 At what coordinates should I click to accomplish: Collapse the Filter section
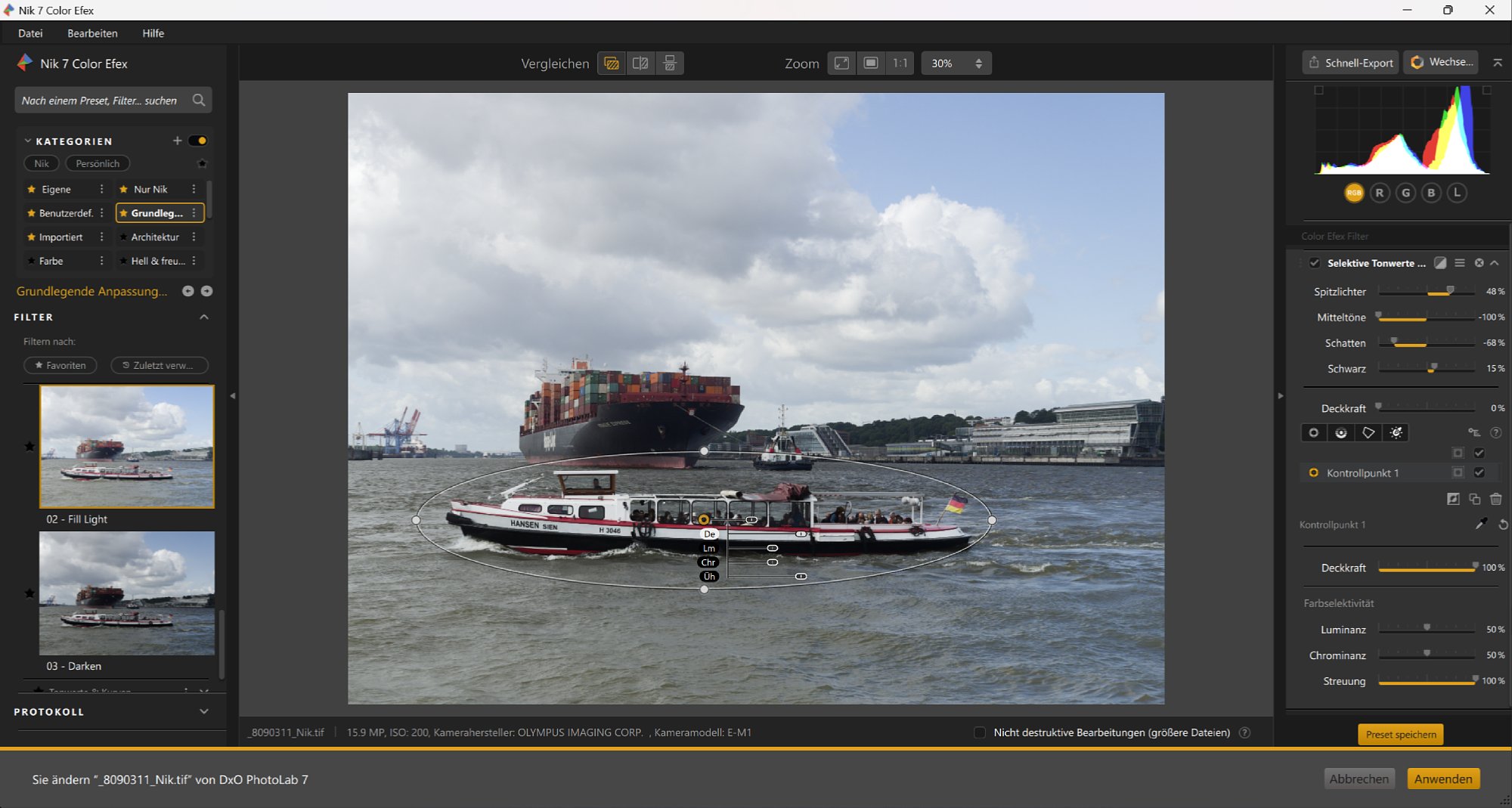coord(204,317)
